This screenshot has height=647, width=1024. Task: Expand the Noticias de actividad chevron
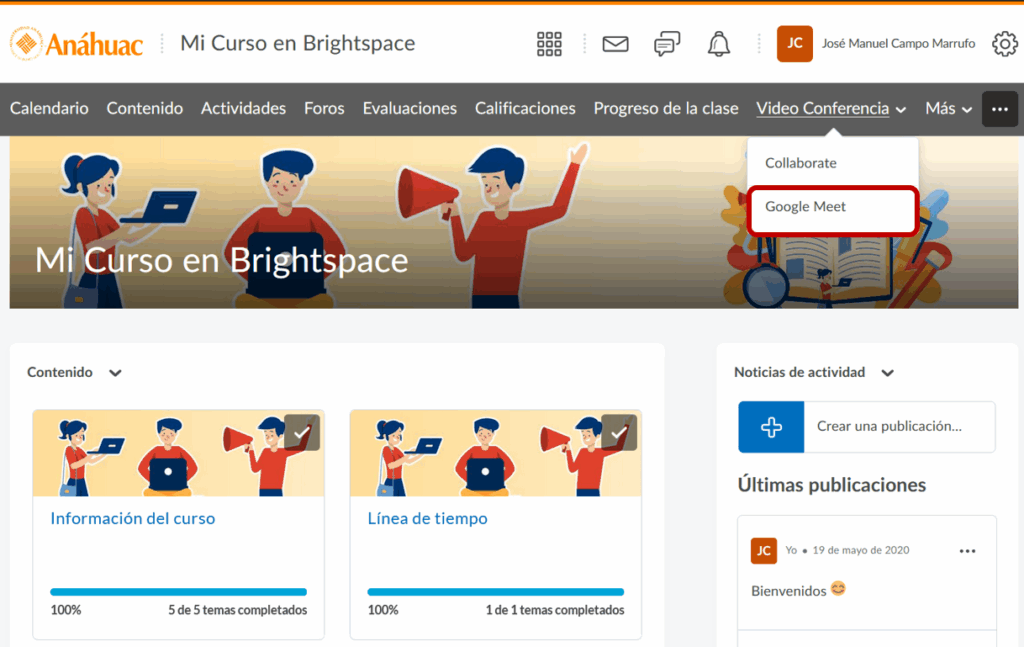coord(887,373)
